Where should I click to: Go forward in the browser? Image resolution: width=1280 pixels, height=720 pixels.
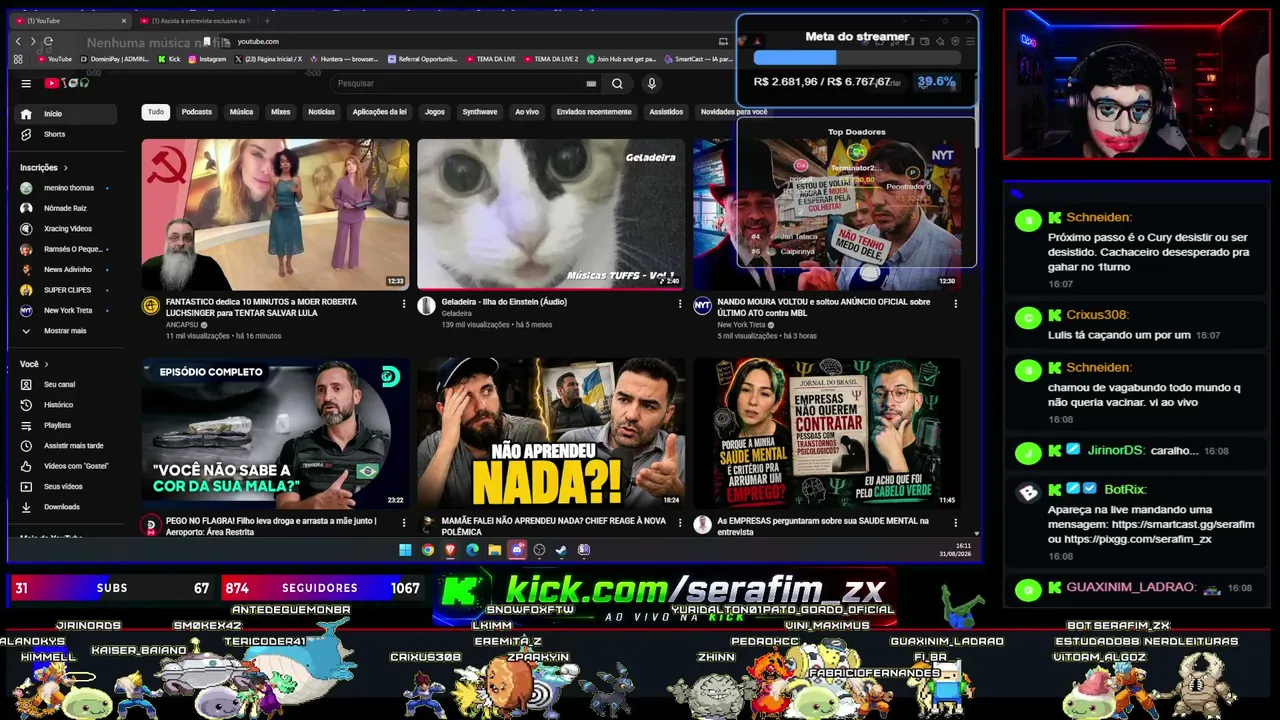click(x=33, y=41)
